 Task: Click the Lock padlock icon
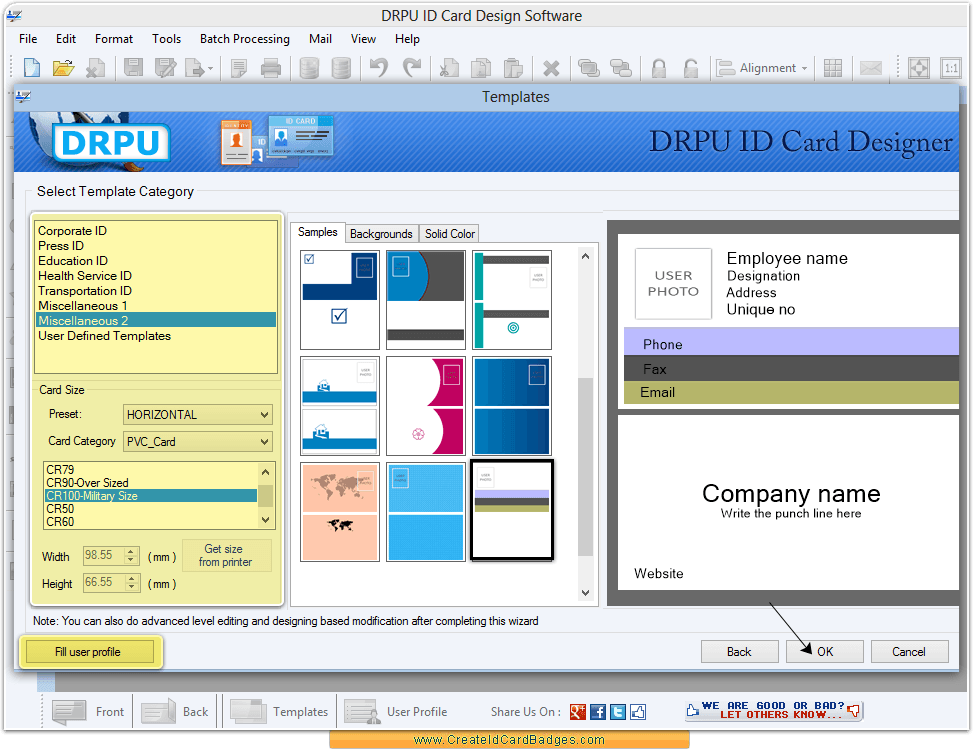(x=659, y=68)
